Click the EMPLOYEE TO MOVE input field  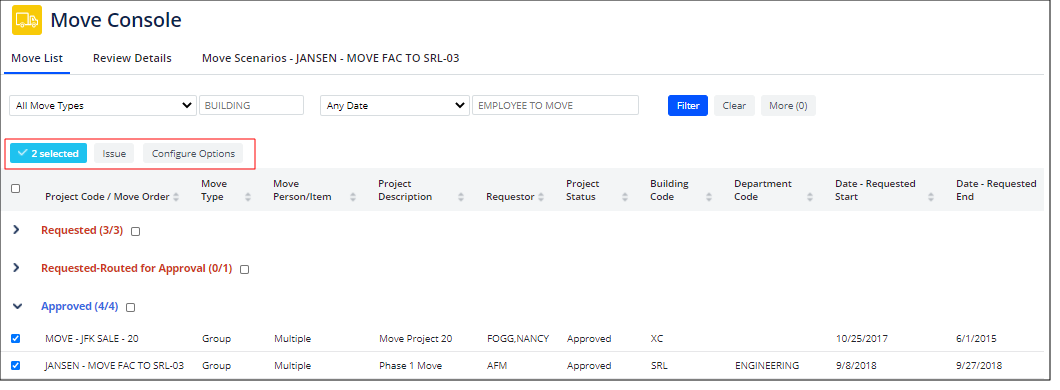[x=555, y=105]
